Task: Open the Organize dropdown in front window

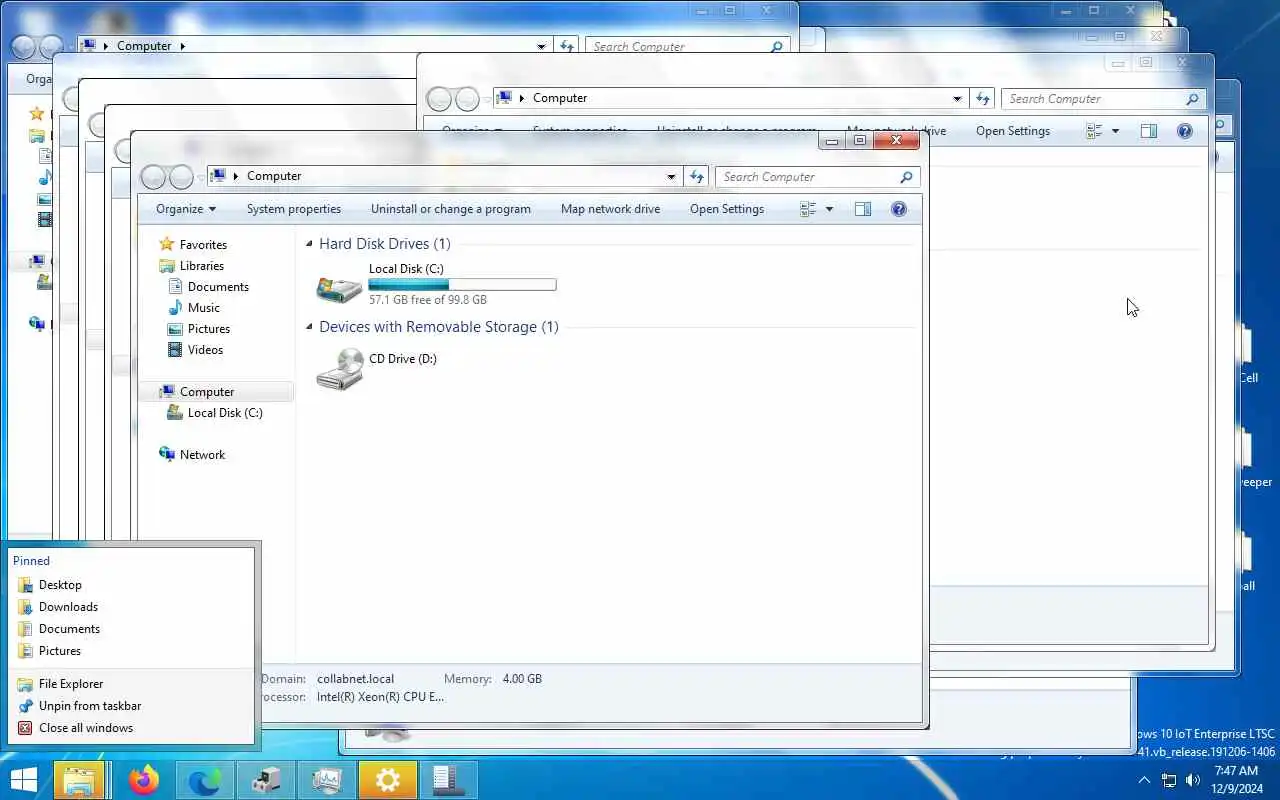Action: click(x=186, y=209)
